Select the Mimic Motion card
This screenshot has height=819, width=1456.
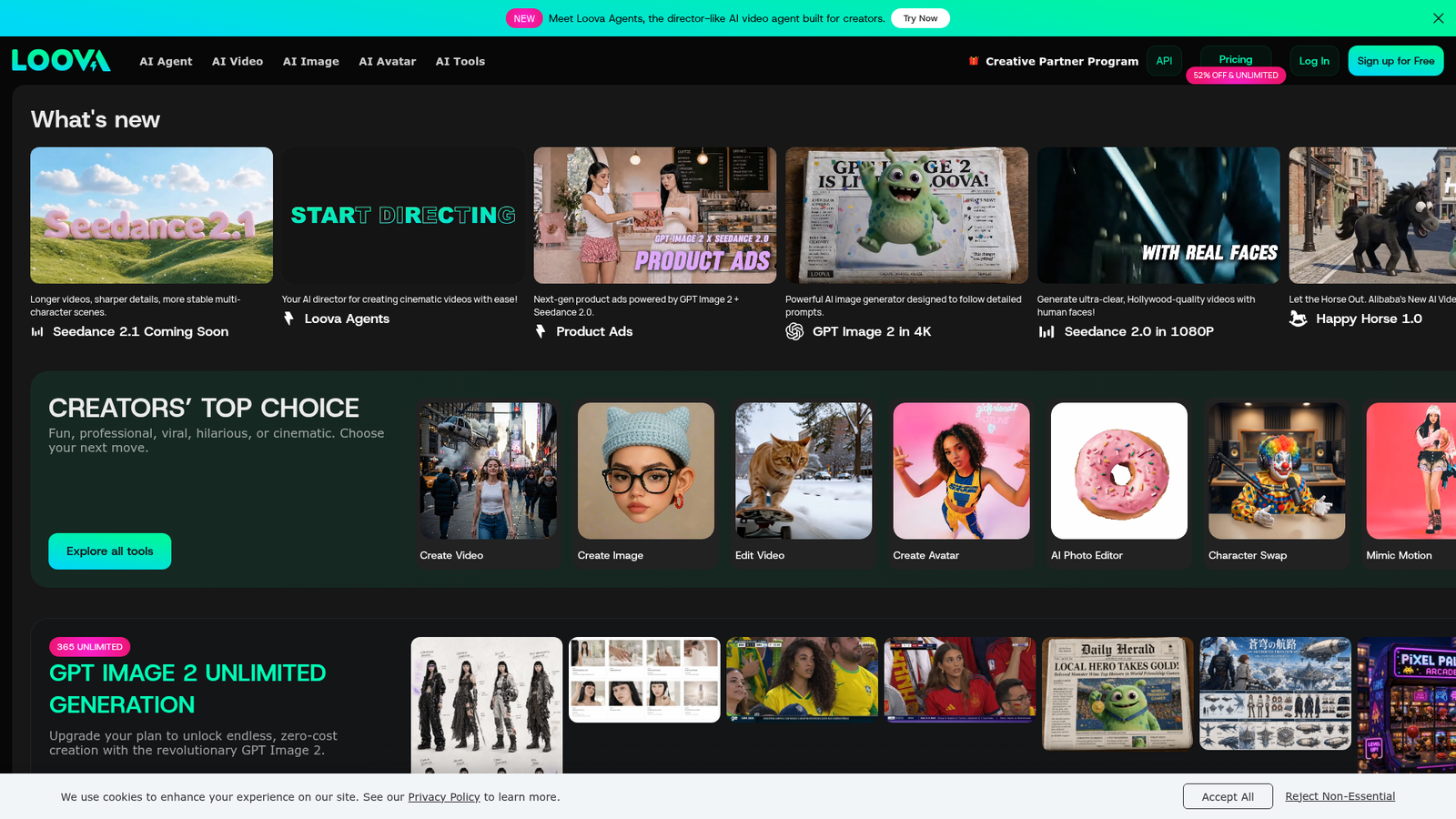pyautogui.click(x=1410, y=484)
